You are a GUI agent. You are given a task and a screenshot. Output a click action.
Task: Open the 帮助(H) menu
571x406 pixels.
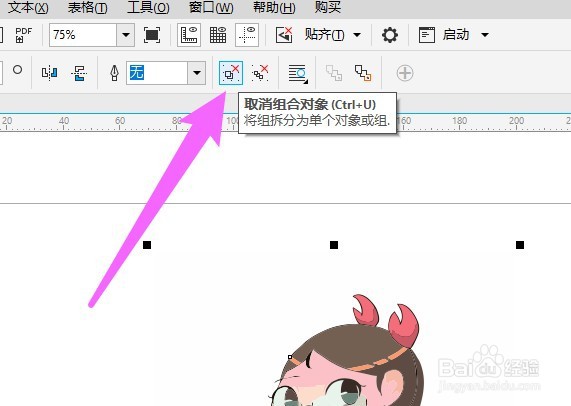274,7
